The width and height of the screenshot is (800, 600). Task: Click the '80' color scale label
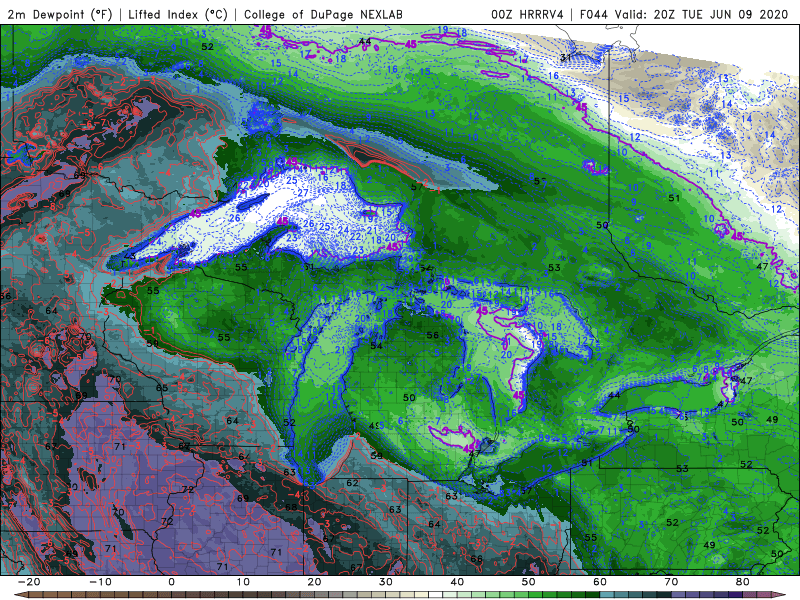point(743,582)
